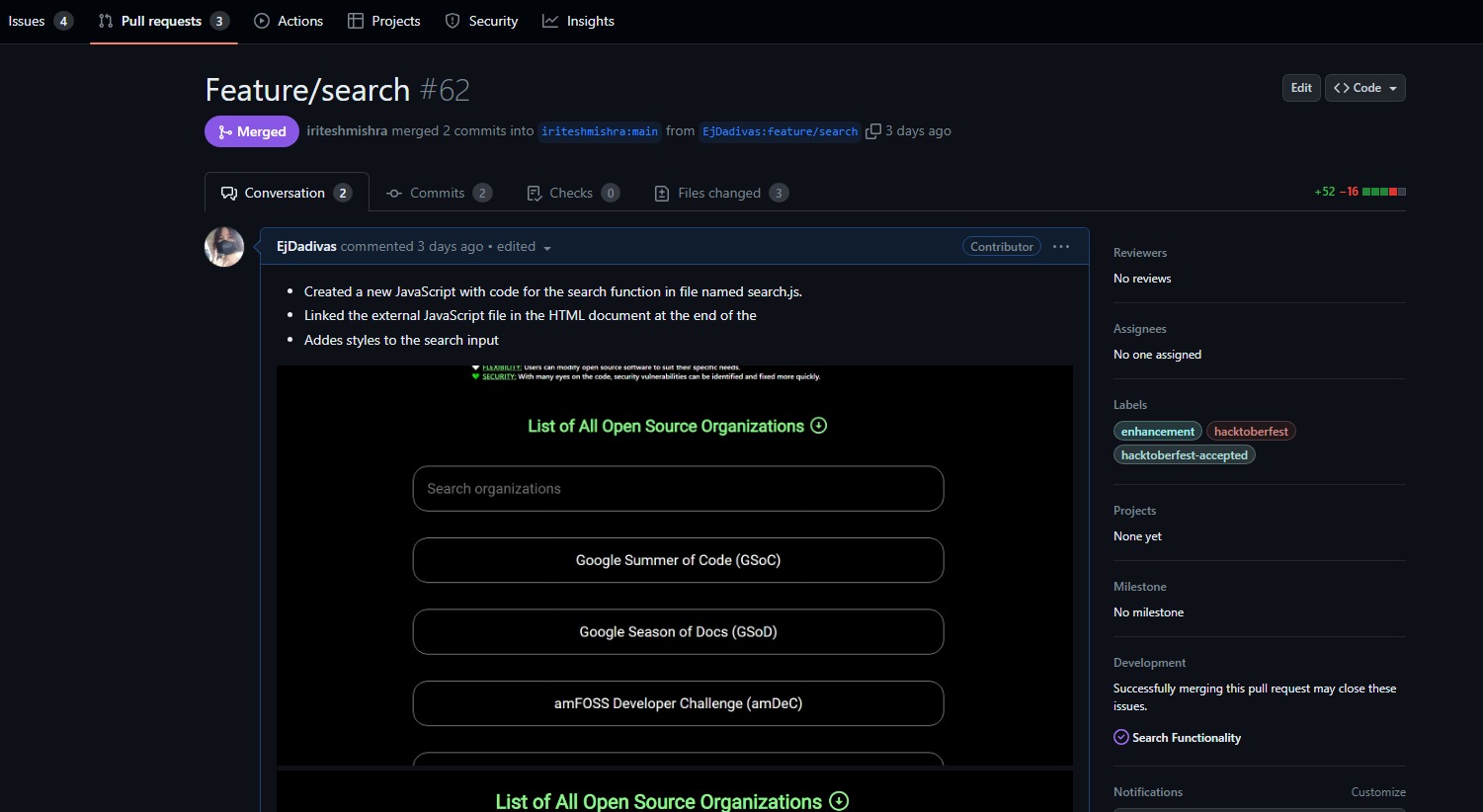Click the Milestone section heading

[x=1140, y=587]
